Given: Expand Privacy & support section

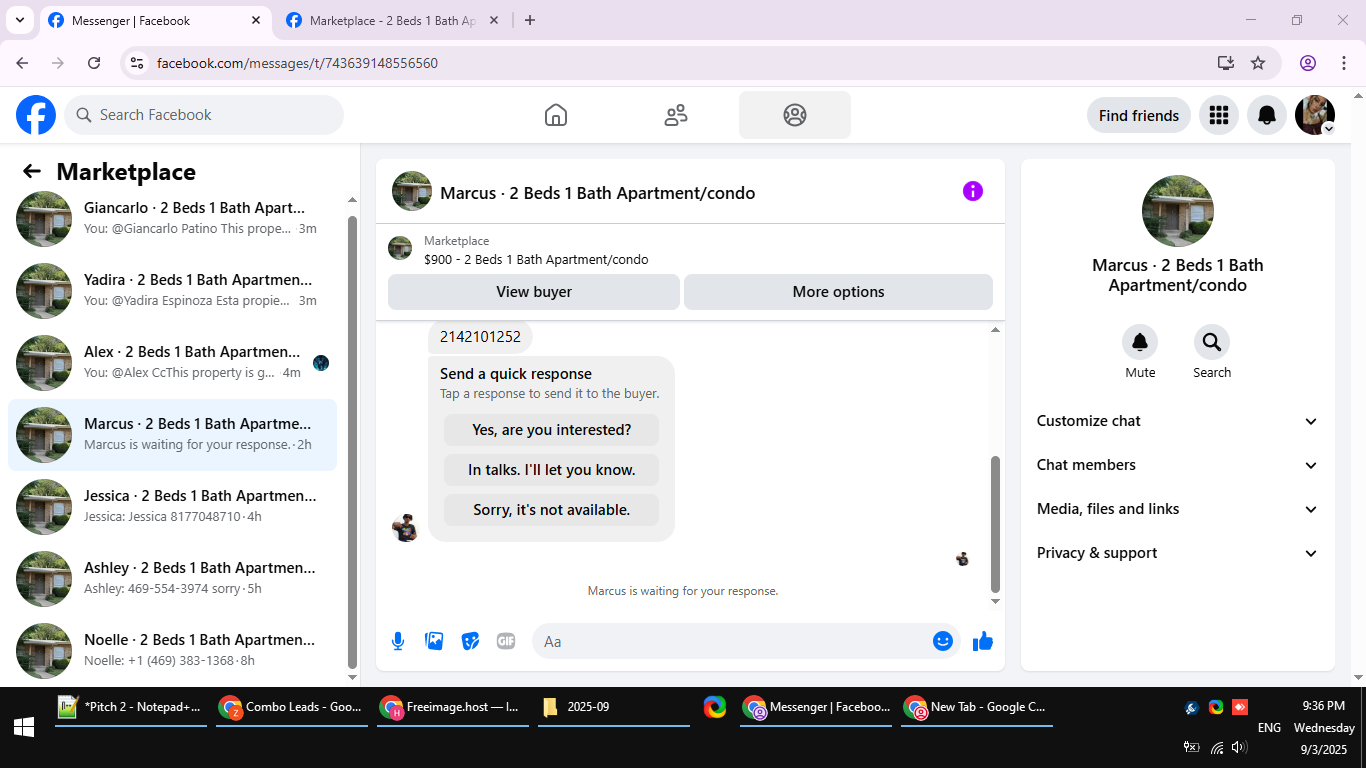Looking at the screenshot, I should click(1178, 553).
